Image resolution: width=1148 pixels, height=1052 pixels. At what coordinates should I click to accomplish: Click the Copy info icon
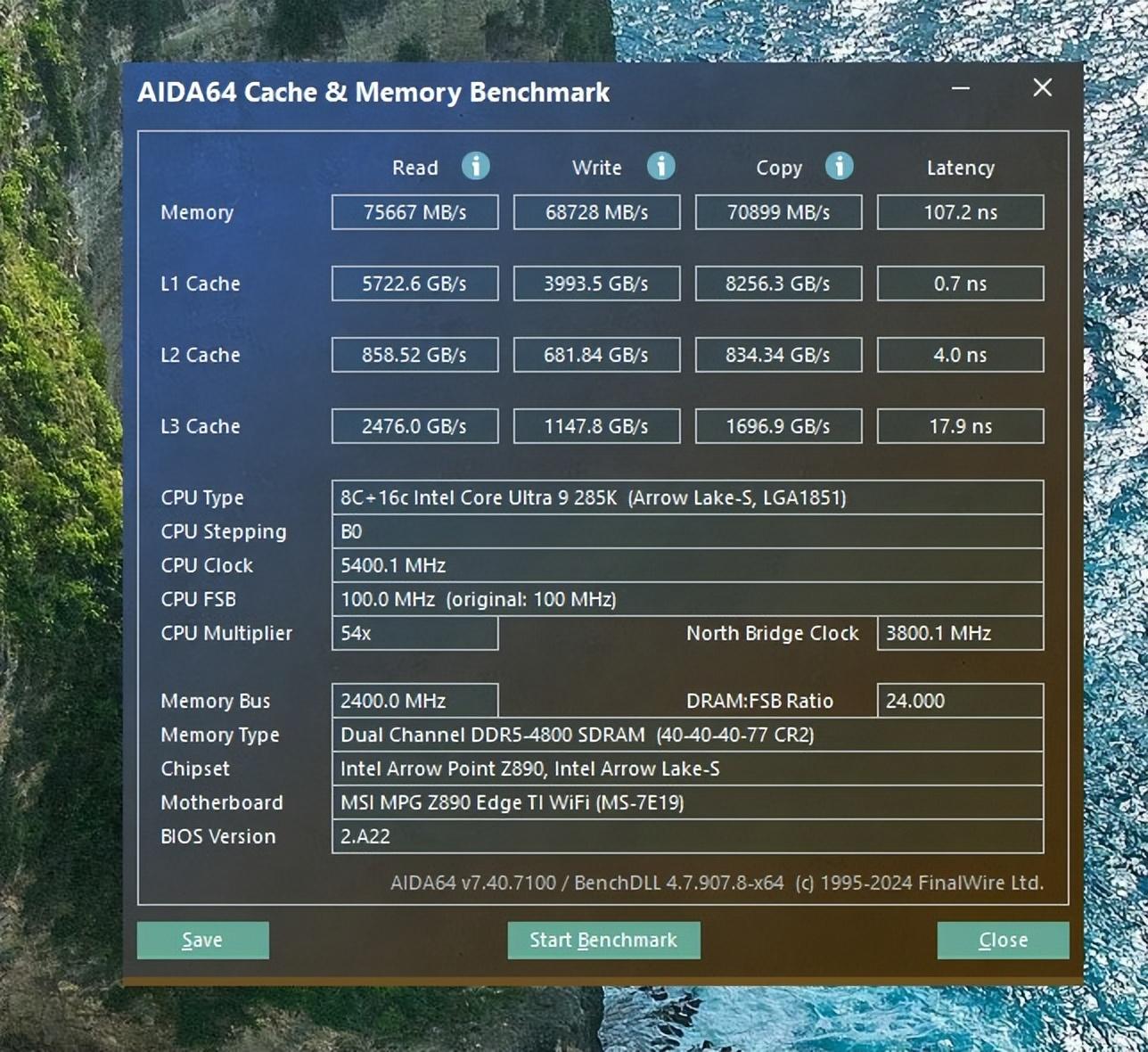839,166
